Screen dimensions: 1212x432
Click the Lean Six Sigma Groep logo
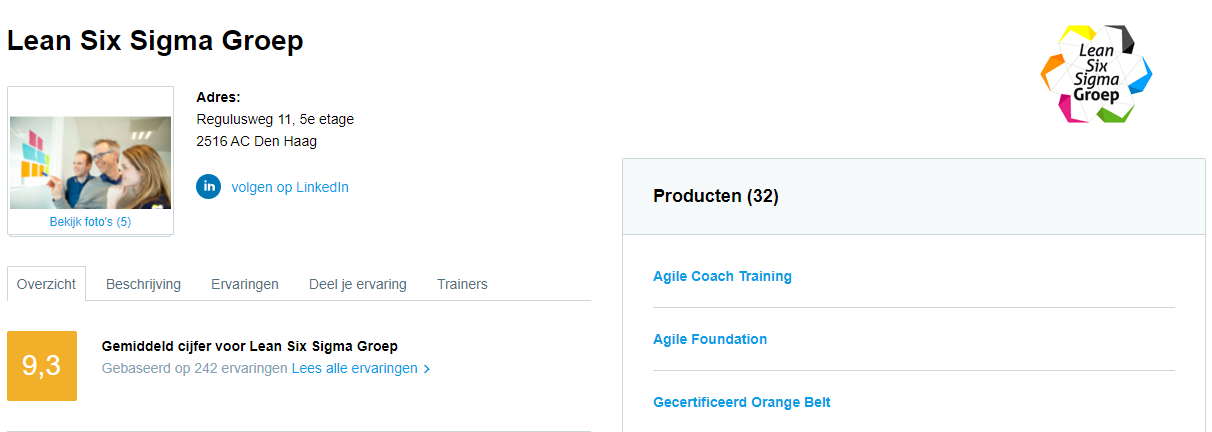pos(1096,74)
